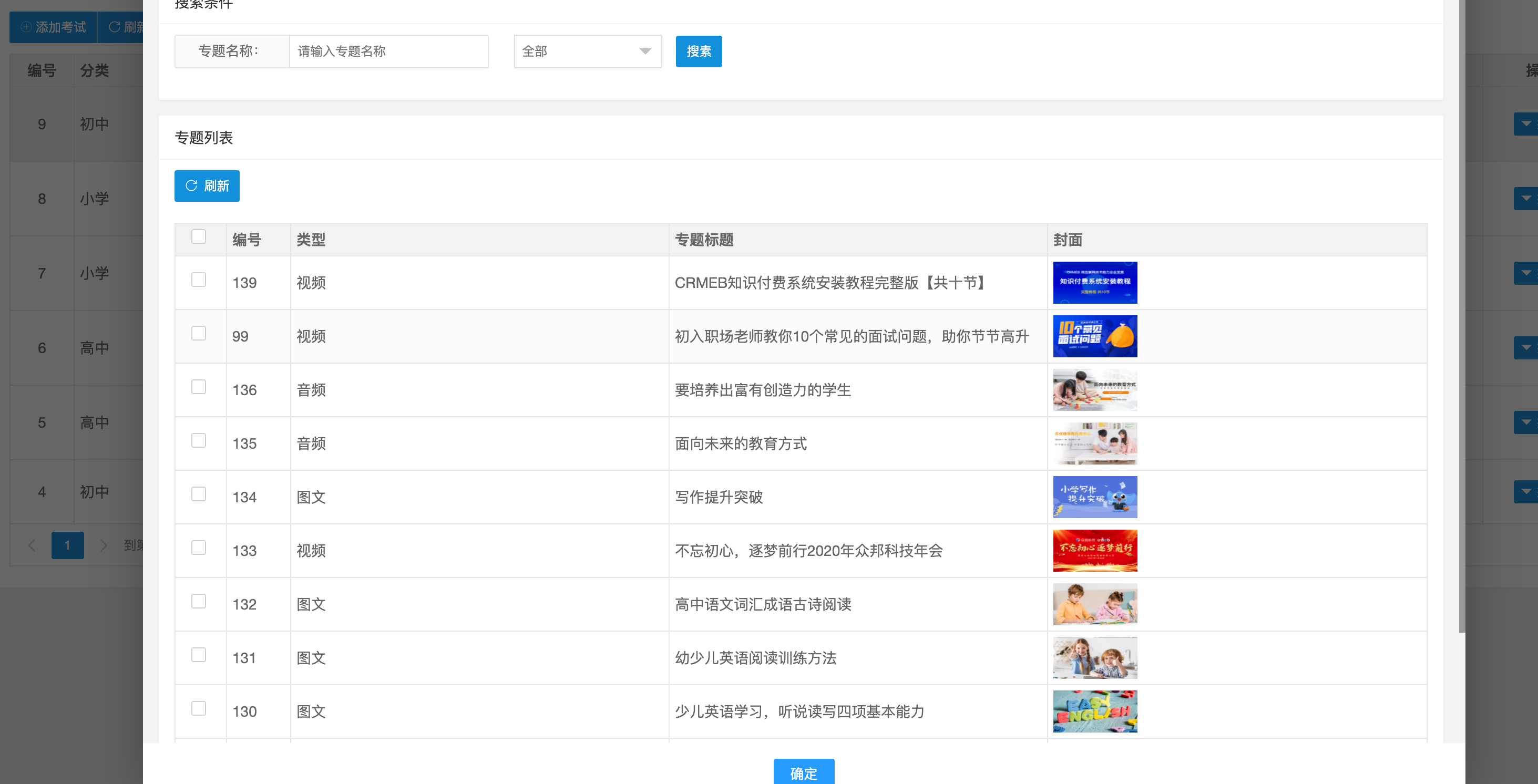Open cover thumbnail of 写作提升突破
The image size is (1538, 784).
coord(1095,497)
